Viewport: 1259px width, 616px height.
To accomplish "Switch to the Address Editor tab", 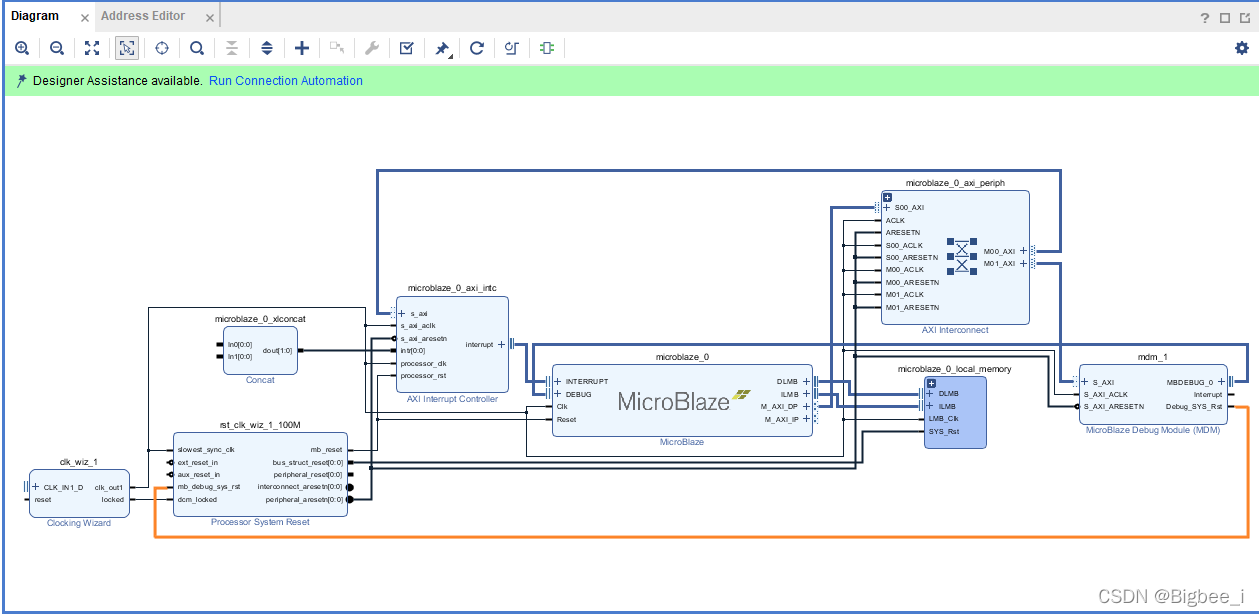I will click(143, 16).
